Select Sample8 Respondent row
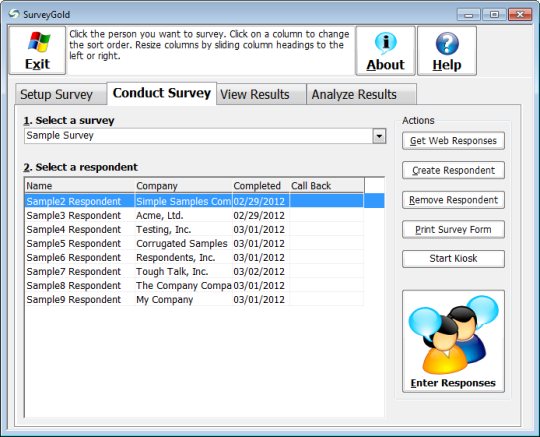This screenshot has width=540, height=437. [194, 285]
